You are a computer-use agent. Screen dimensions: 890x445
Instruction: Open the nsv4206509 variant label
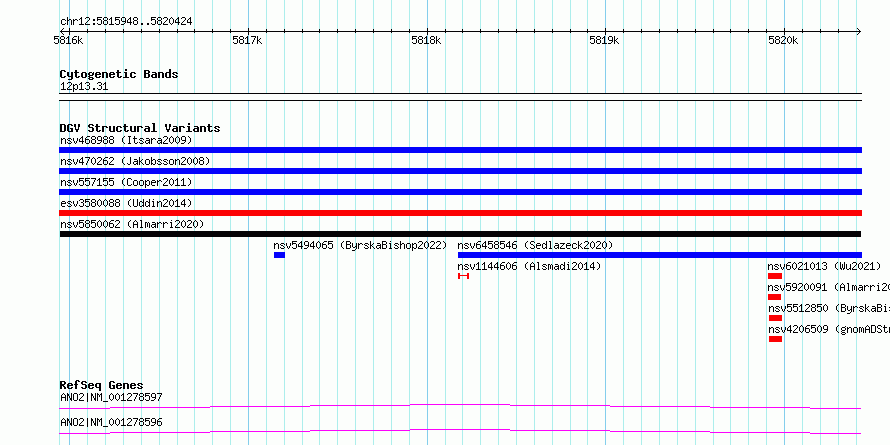829,329
